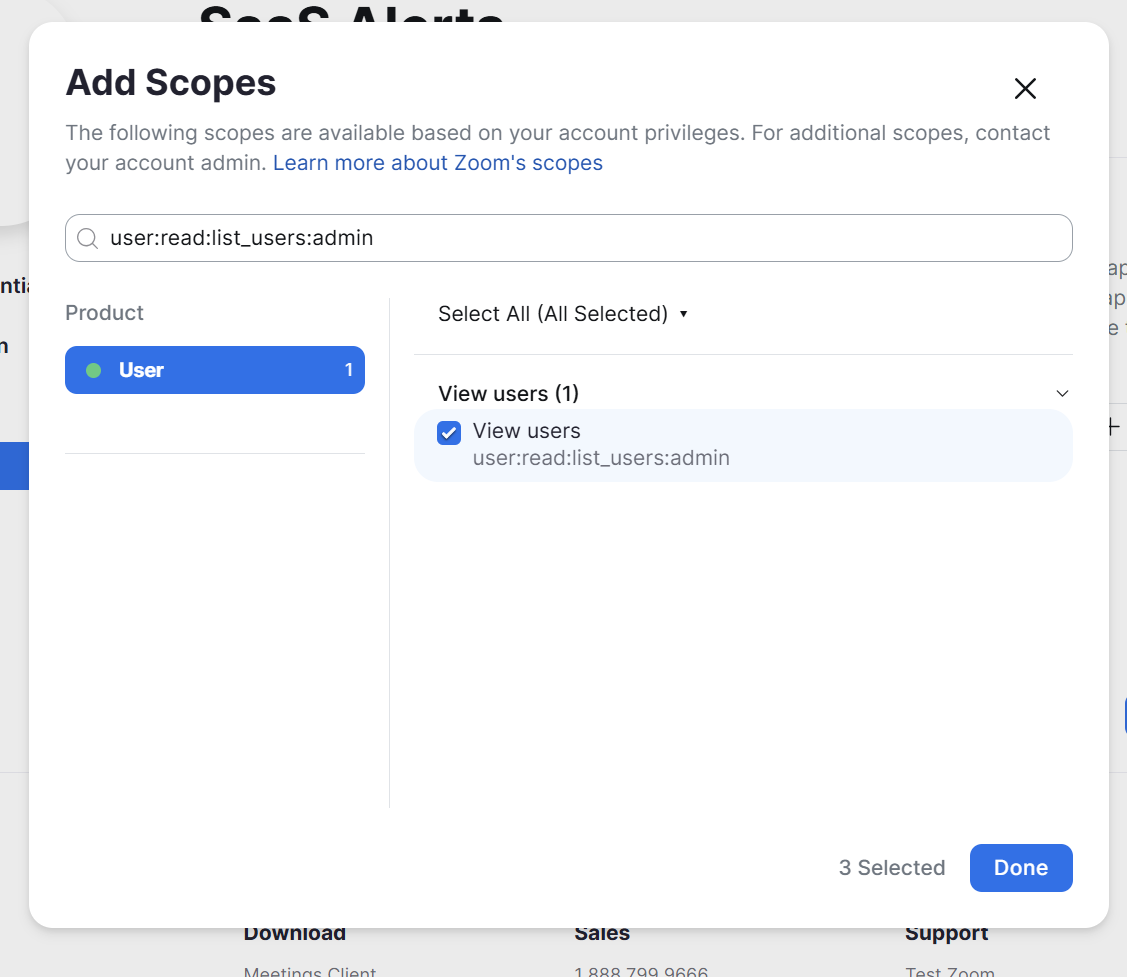Close the Add Scopes dialog
The height and width of the screenshot is (977, 1127).
1025,88
